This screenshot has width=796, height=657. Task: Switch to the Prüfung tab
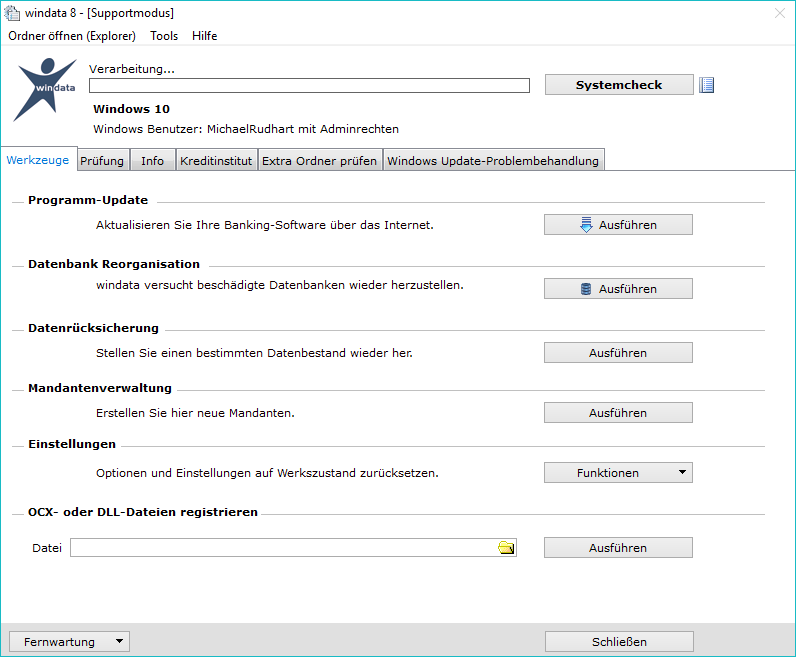click(x=102, y=160)
